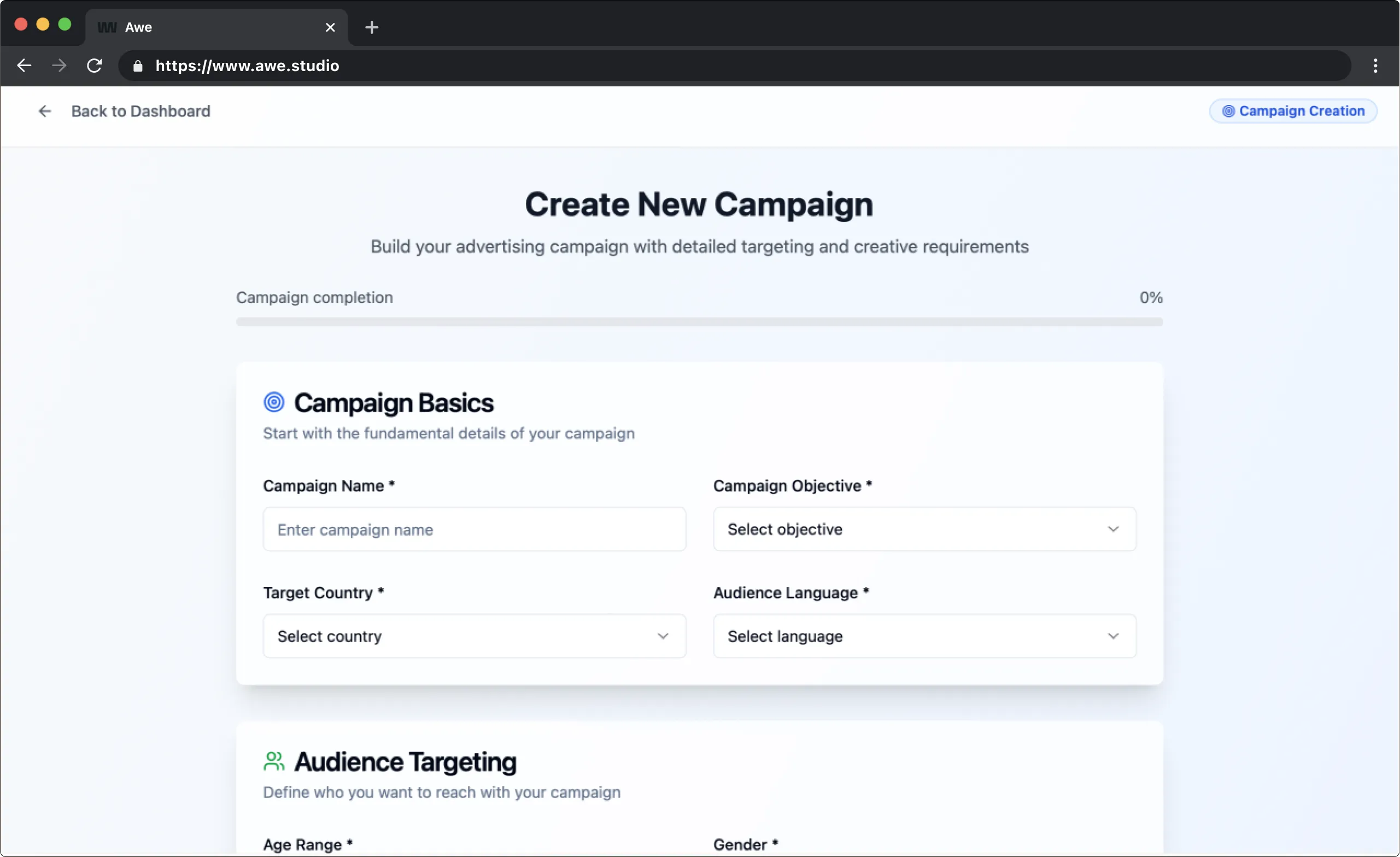1400x857 pixels.
Task: Click the Create New Campaign heading
Action: [699, 204]
